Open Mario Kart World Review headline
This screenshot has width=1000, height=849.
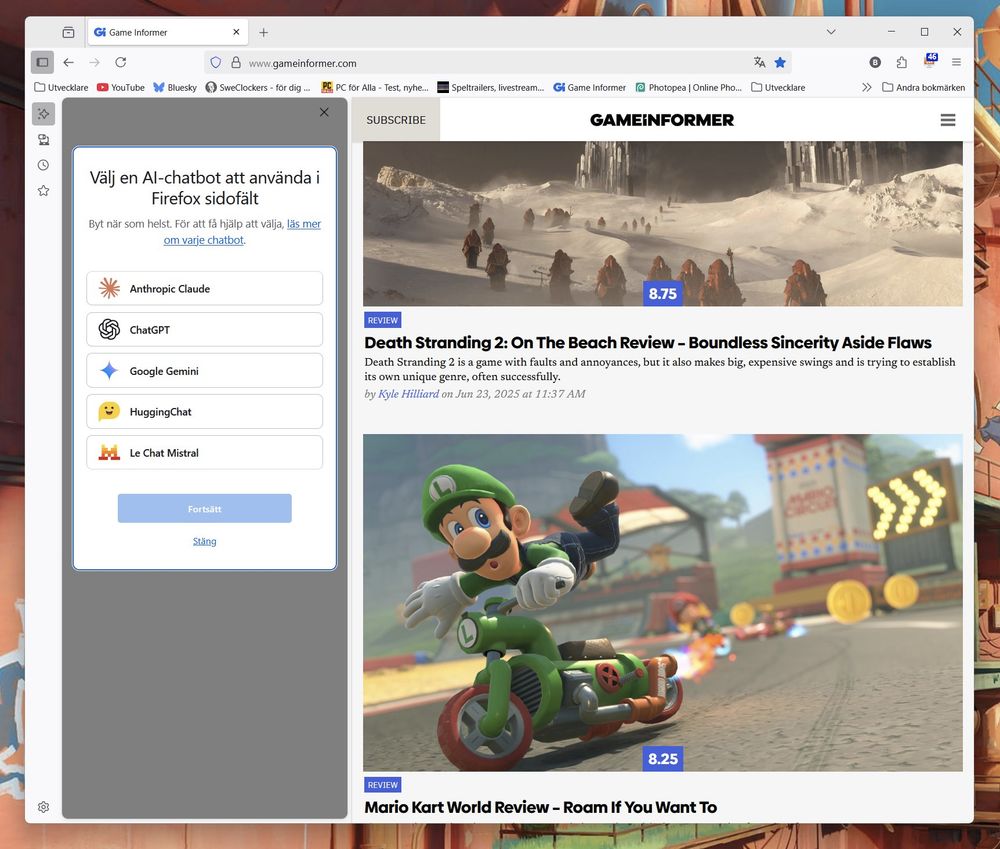coord(540,807)
